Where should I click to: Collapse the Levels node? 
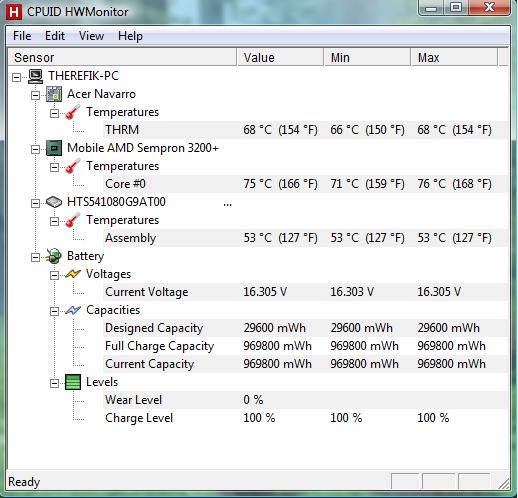tap(54, 384)
